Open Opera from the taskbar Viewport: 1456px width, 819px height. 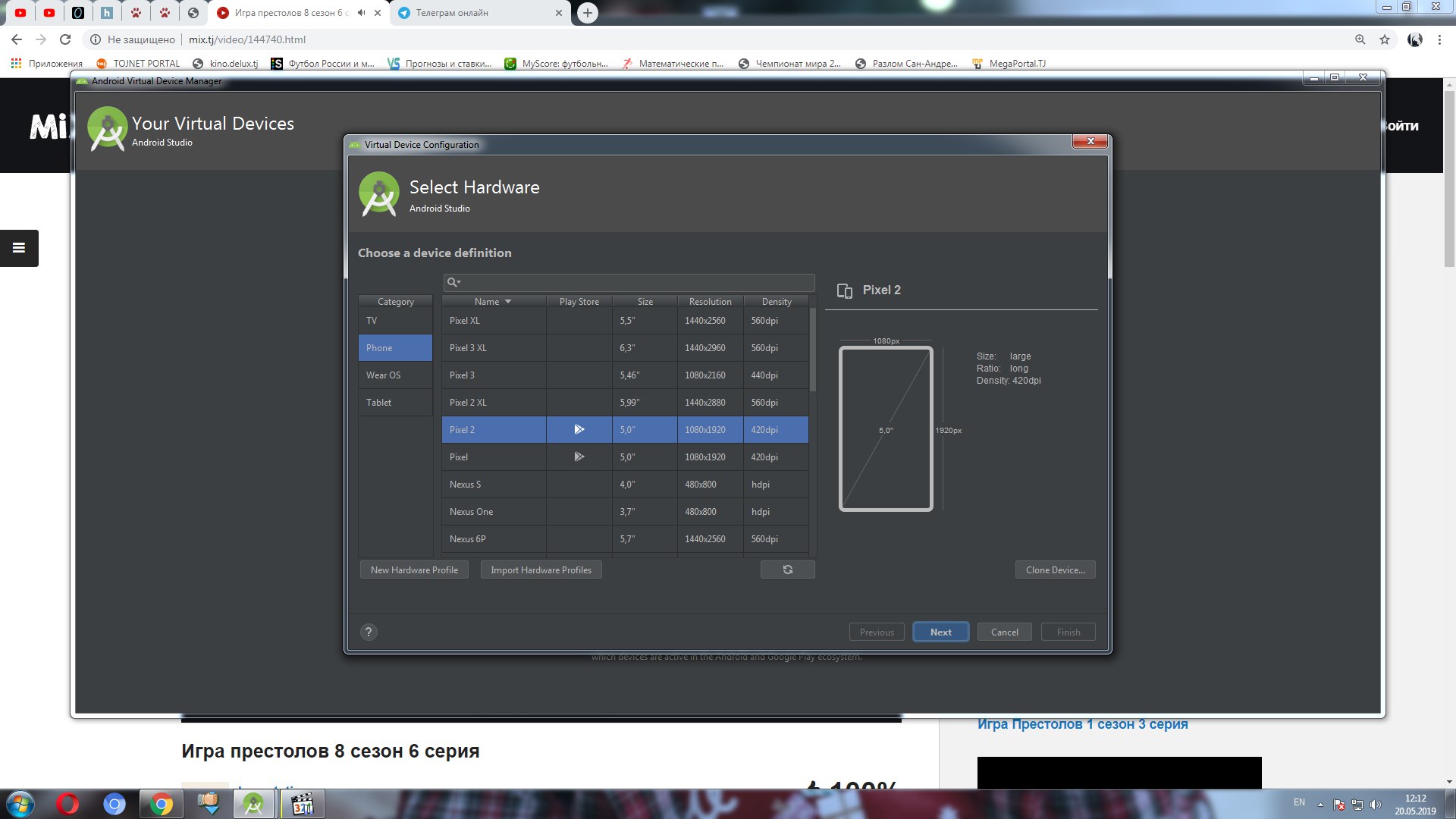[x=67, y=804]
